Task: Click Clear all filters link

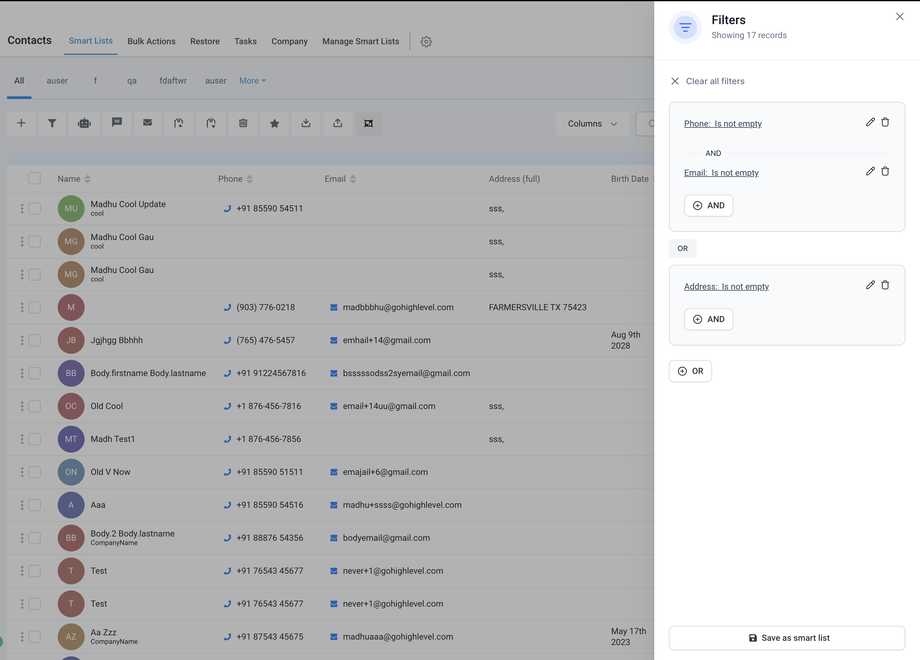Action: coord(714,81)
